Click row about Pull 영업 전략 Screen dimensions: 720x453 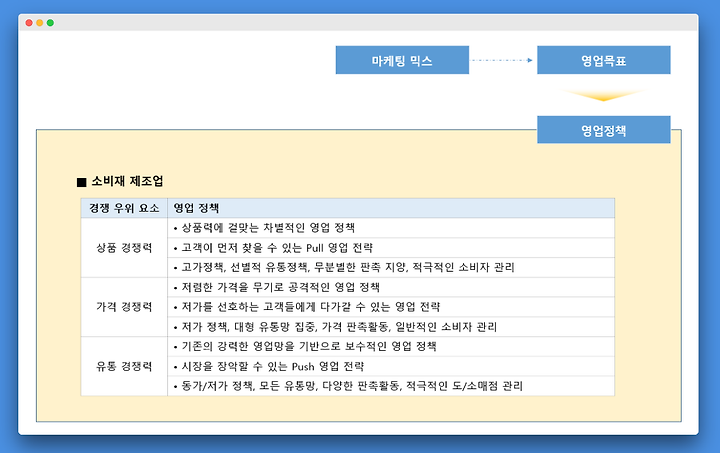coord(391,248)
